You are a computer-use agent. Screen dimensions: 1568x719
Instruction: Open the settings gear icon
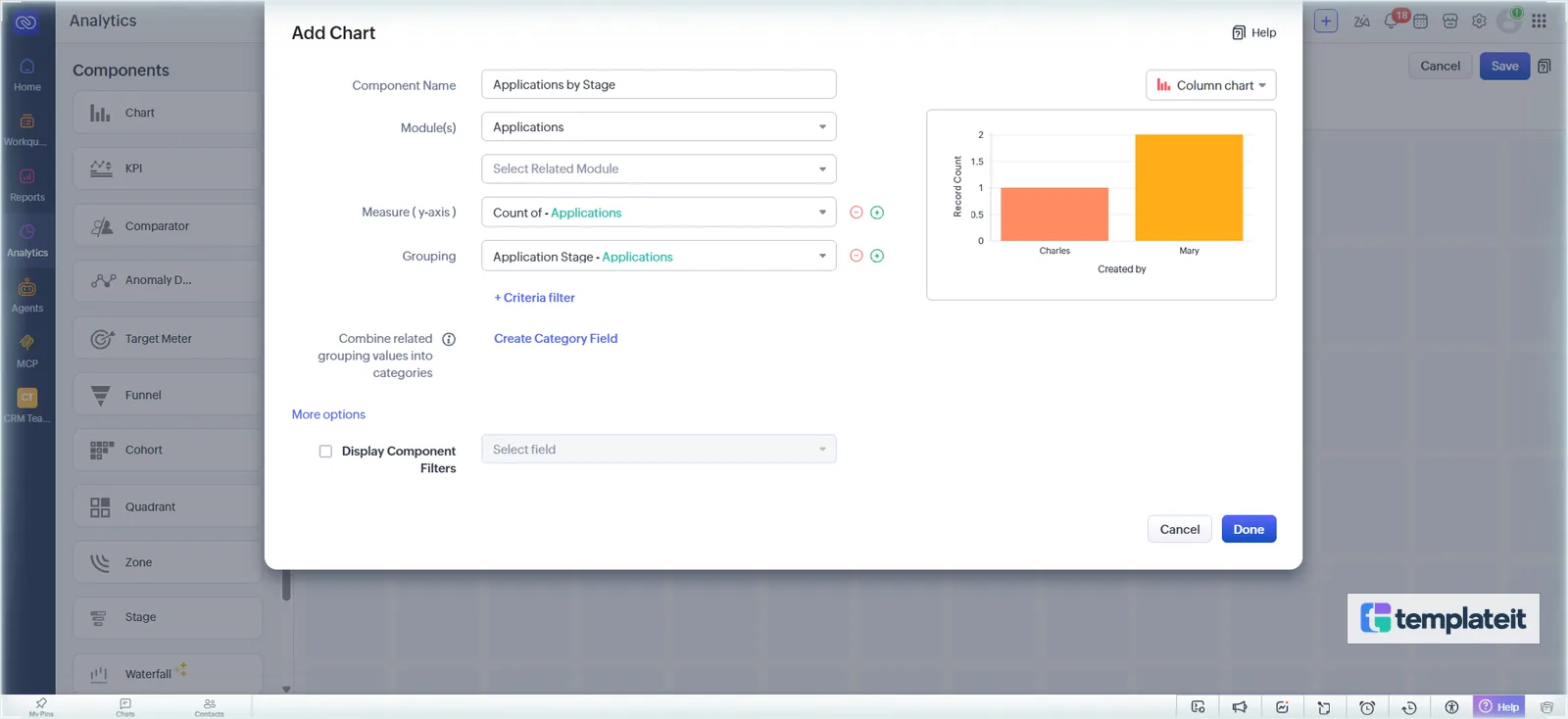(1480, 21)
